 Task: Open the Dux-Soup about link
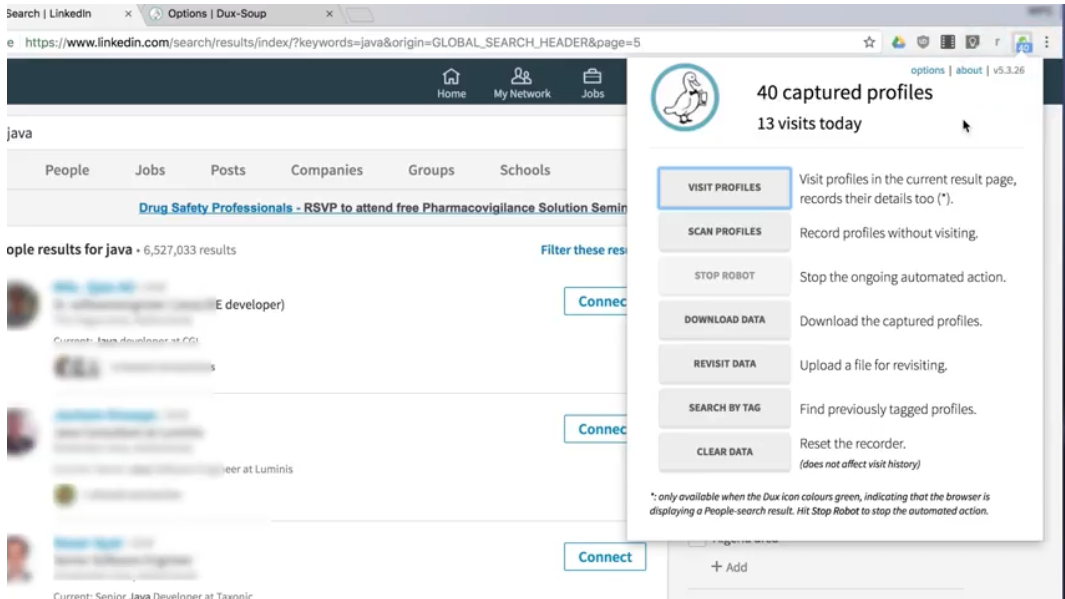(969, 70)
